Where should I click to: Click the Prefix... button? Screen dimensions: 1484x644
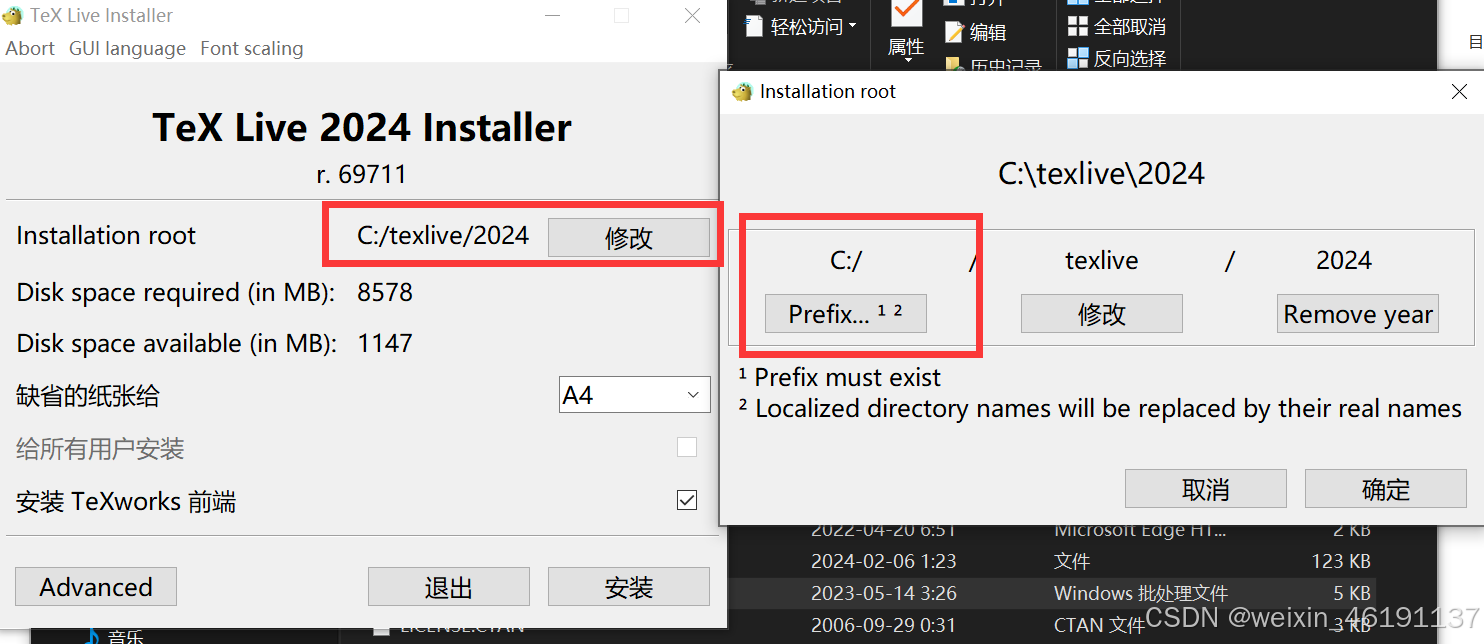pos(843,313)
